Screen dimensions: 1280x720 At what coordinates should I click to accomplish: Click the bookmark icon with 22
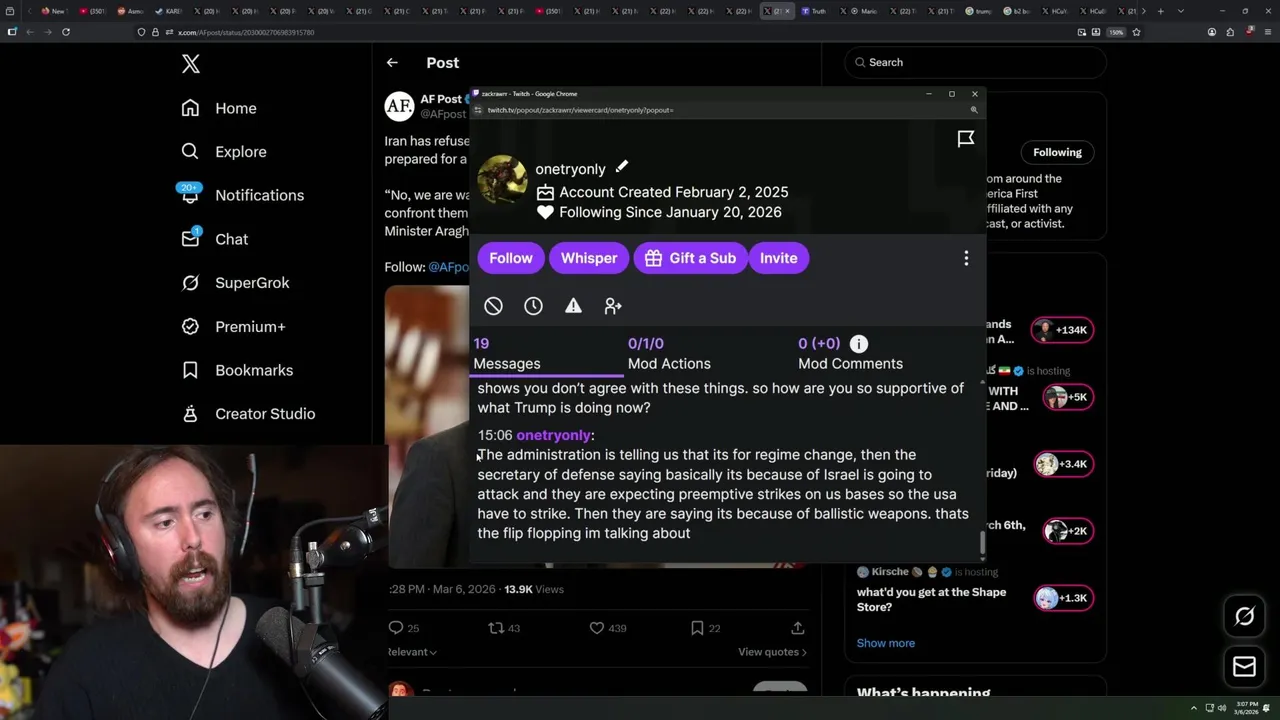coord(697,628)
